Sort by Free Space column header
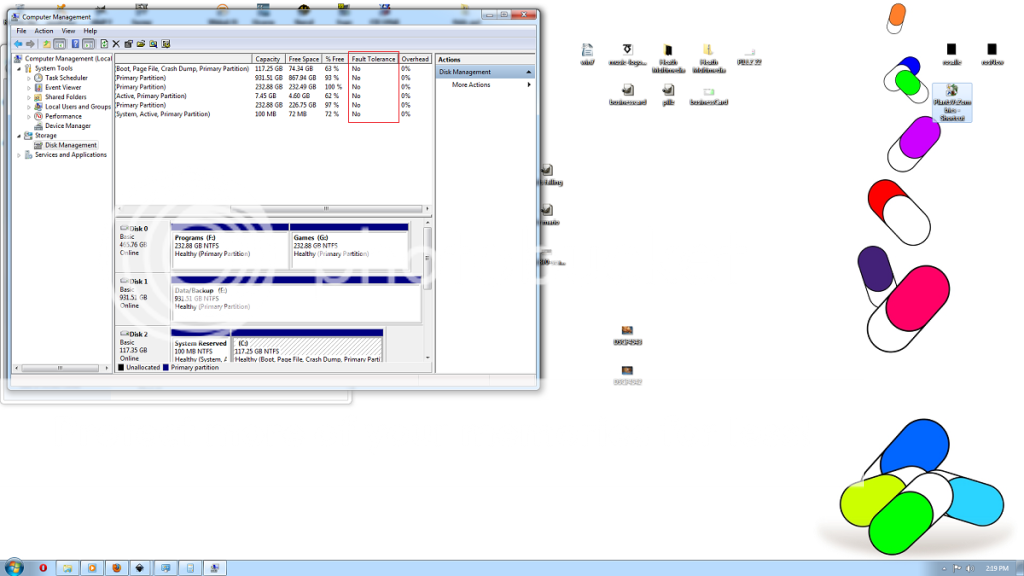This screenshot has width=1024, height=576. pos(303,60)
